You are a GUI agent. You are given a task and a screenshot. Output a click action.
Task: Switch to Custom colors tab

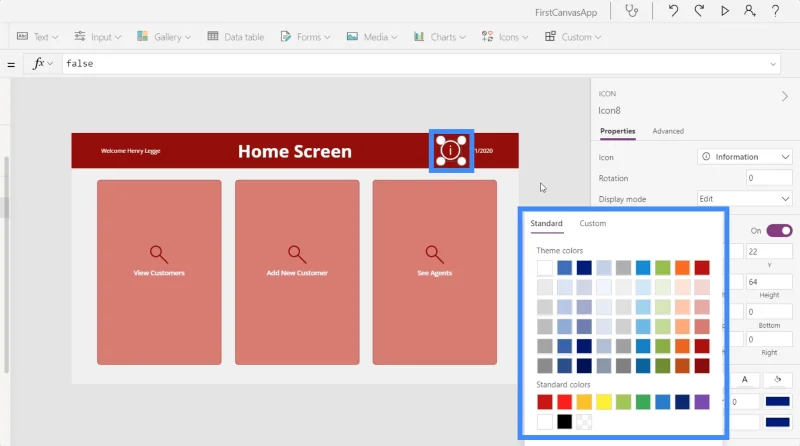[593, 224]
